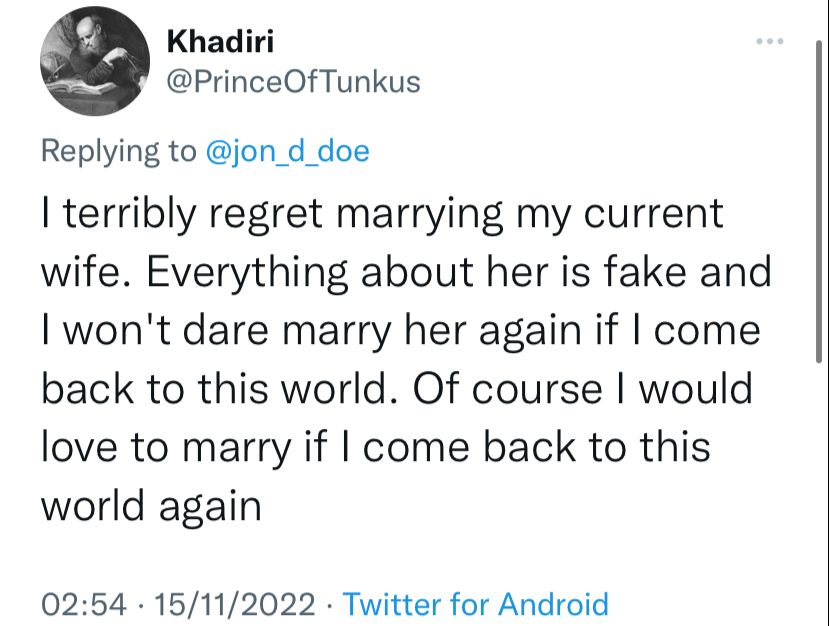Click the word 'Android' in the source label

tap(554, 604)
